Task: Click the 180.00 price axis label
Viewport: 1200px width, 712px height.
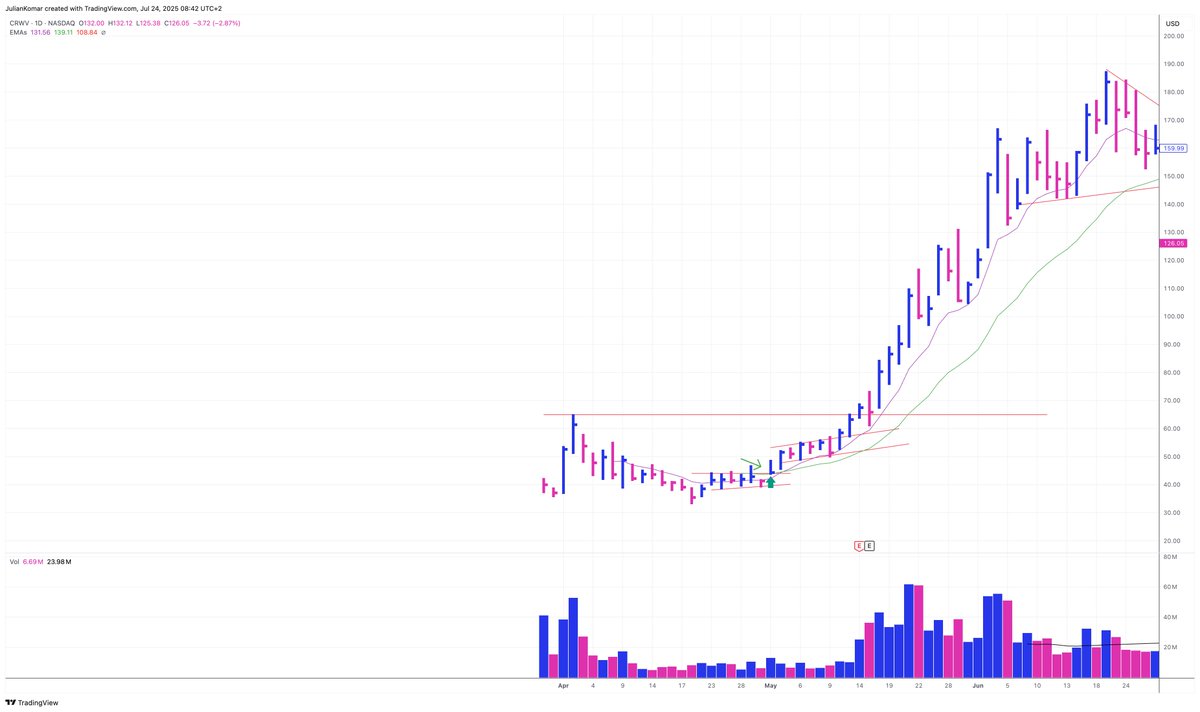Action: point(1174,92)
